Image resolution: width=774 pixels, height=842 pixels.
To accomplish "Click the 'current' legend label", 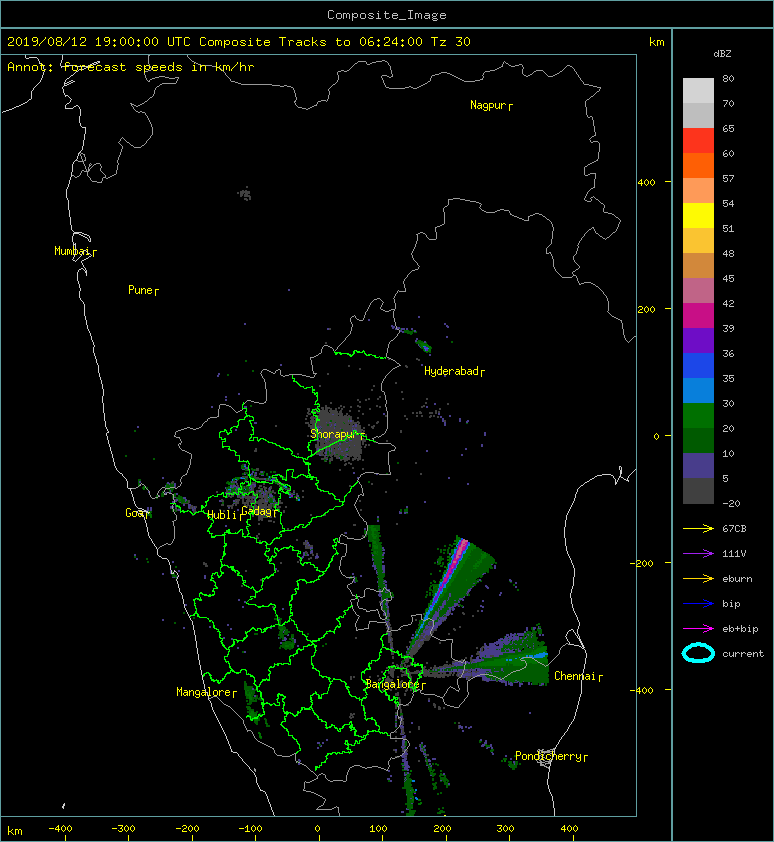I will point(743,654).
